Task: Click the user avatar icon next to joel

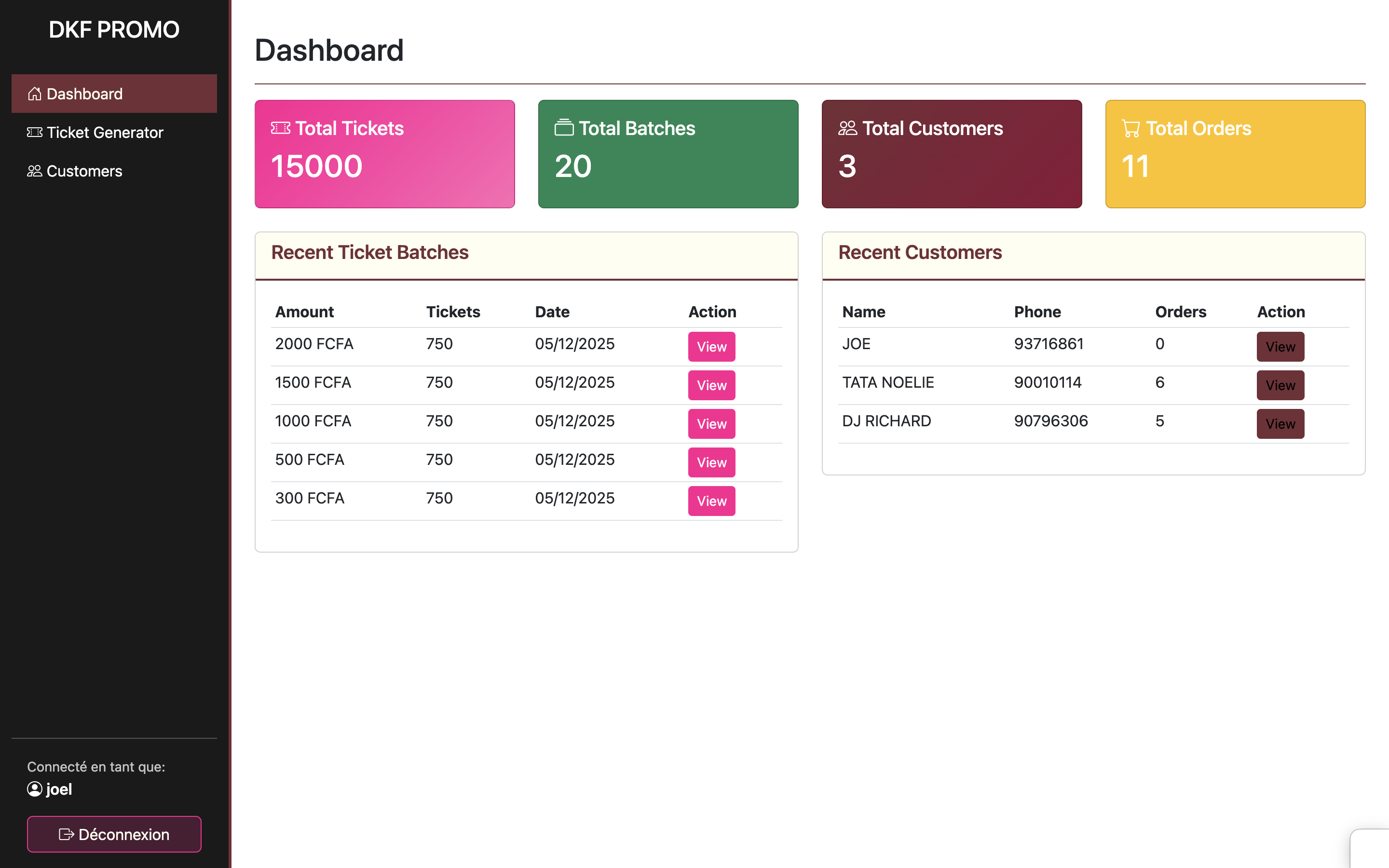Action: click(34, 789)
